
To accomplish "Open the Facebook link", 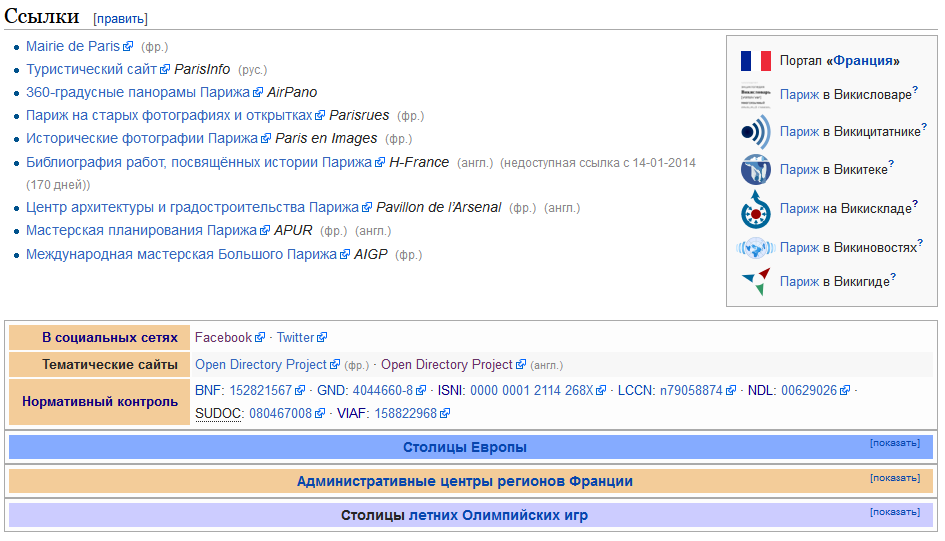I will point(223,338).
